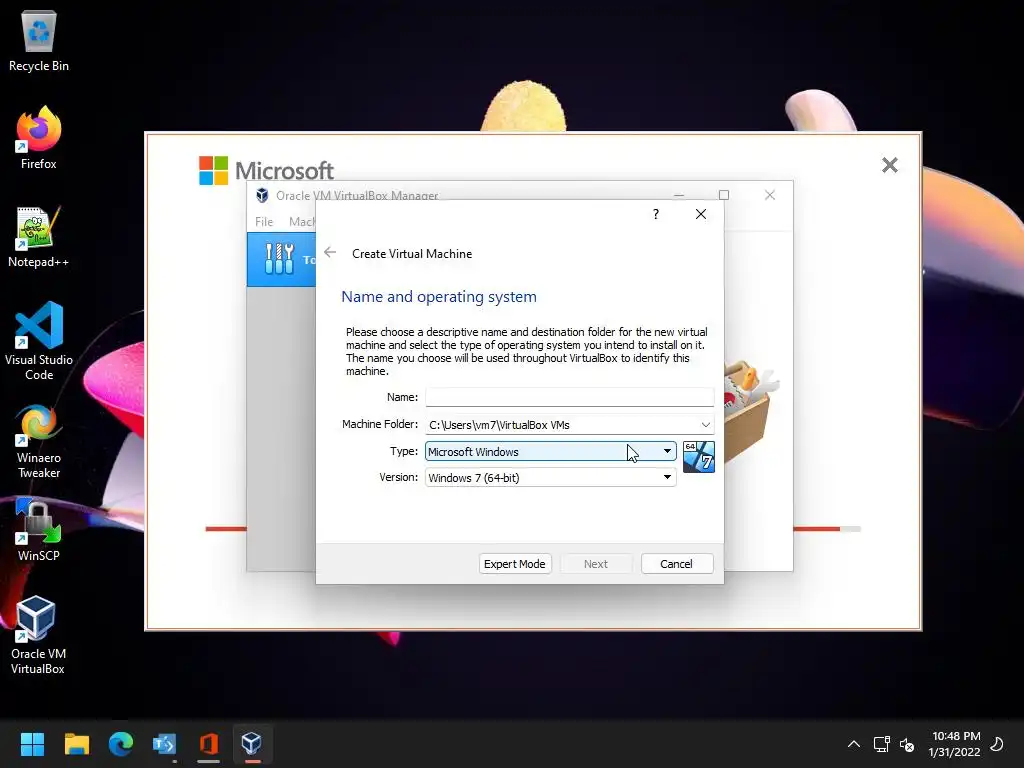This screenshot has height=768, width=1024.
Task: Select the VirtualBox taskbar icon
Action: click(x=252, y=744)
